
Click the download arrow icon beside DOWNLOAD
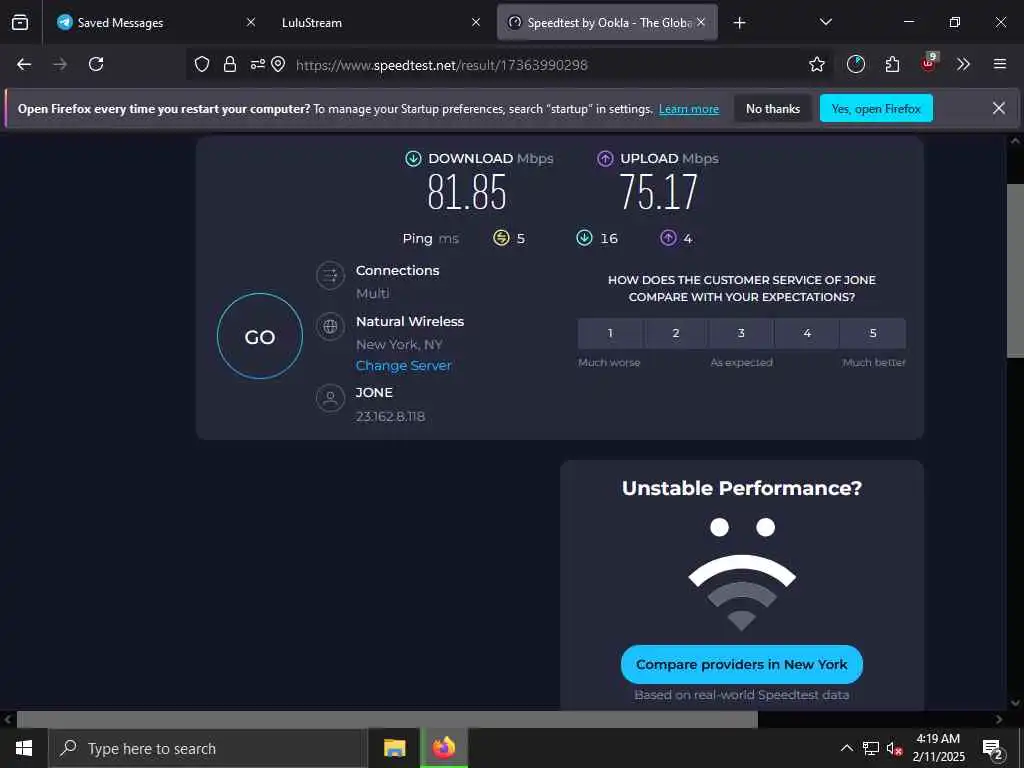click(x=413, y=159)
